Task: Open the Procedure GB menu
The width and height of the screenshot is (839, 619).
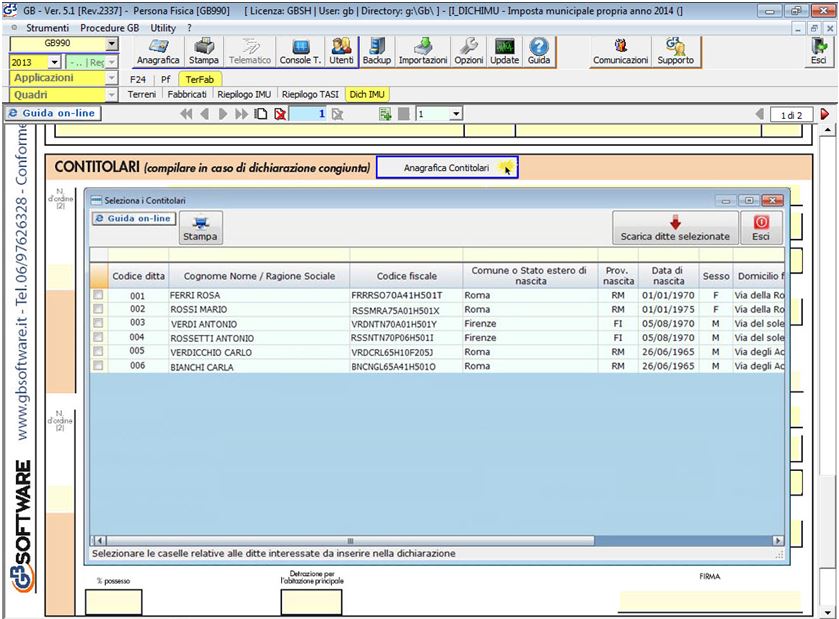Action: click(110, 28)
